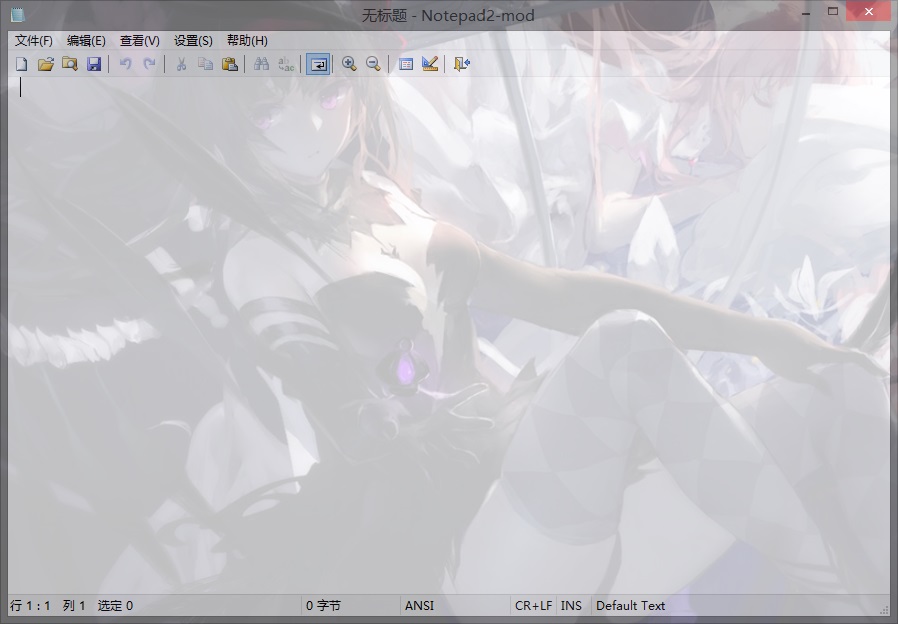Open the Browse files icon
898x624 pixels.
coord(69,64)
